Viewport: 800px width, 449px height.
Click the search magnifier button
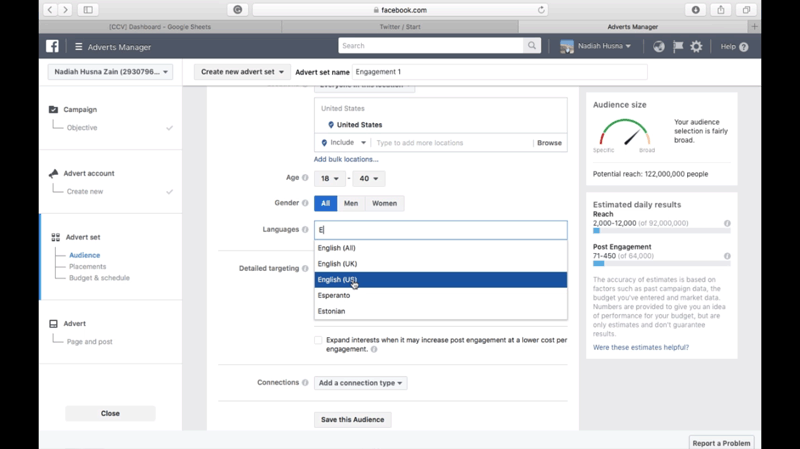pos(532,46)
